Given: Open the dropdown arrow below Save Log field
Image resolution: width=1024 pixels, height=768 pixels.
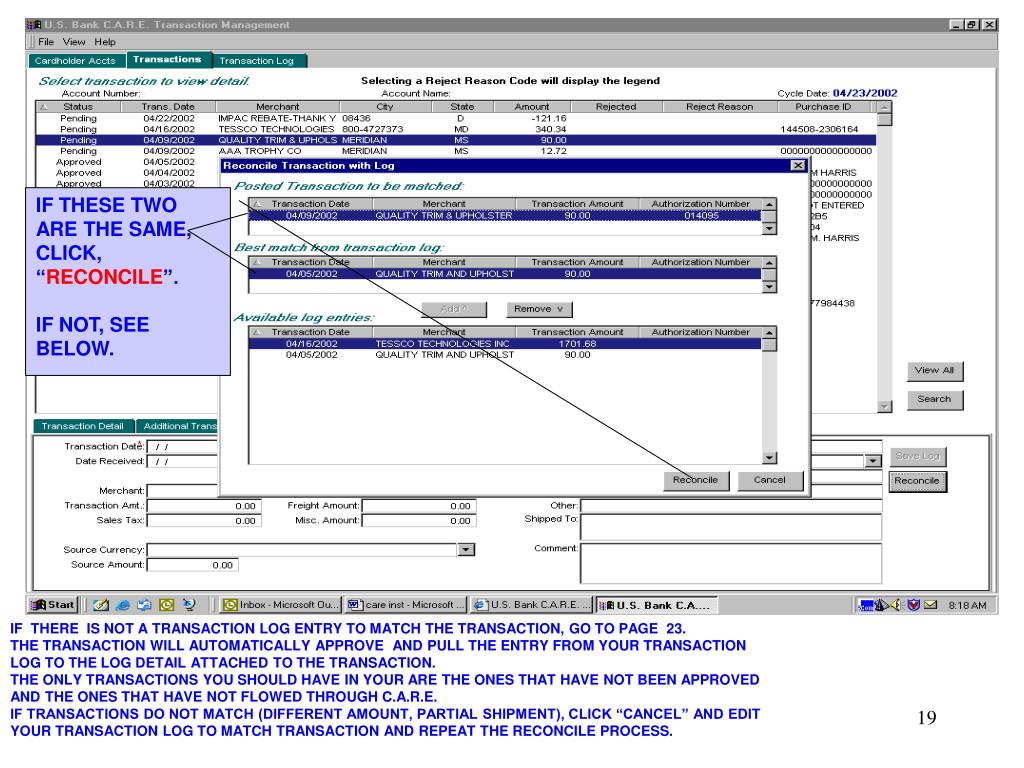Looking at the screenshot, I should [x=873, y=461].
